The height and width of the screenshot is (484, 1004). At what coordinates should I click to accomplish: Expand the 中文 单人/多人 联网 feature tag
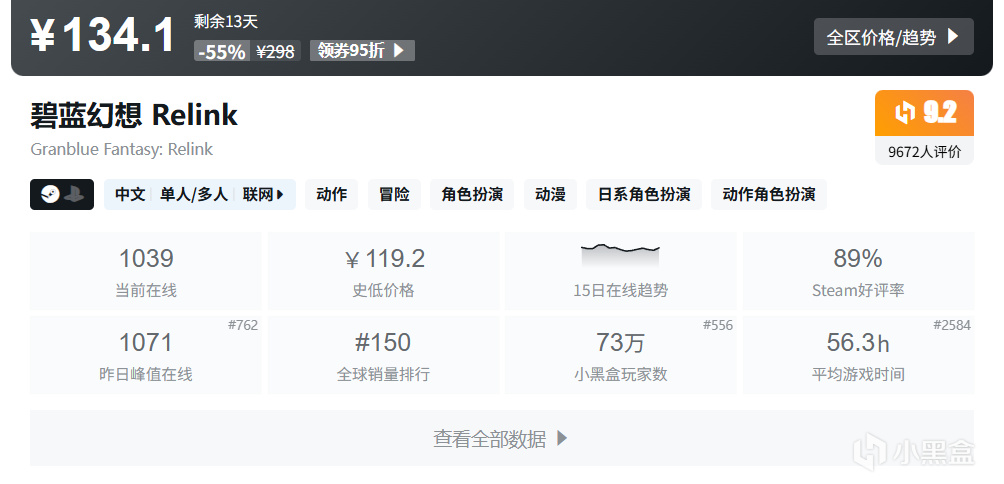click(x=200, y=195)
